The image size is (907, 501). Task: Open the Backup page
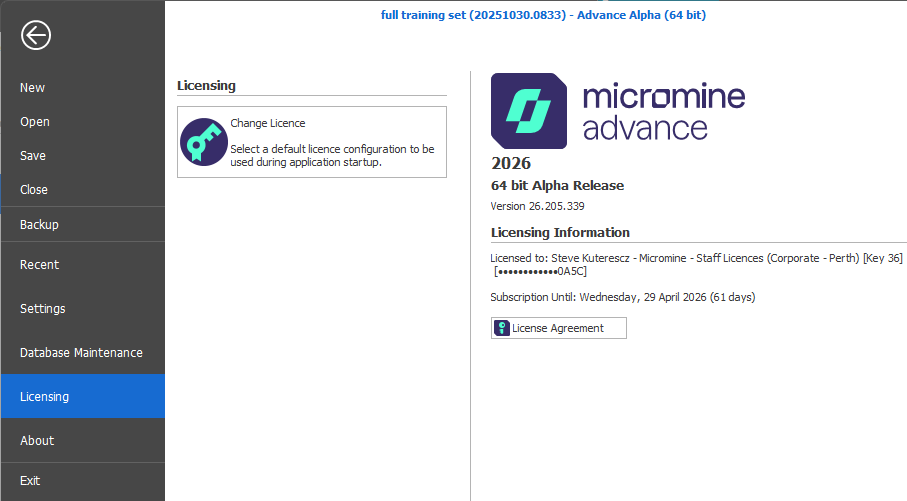click(83, 224)
